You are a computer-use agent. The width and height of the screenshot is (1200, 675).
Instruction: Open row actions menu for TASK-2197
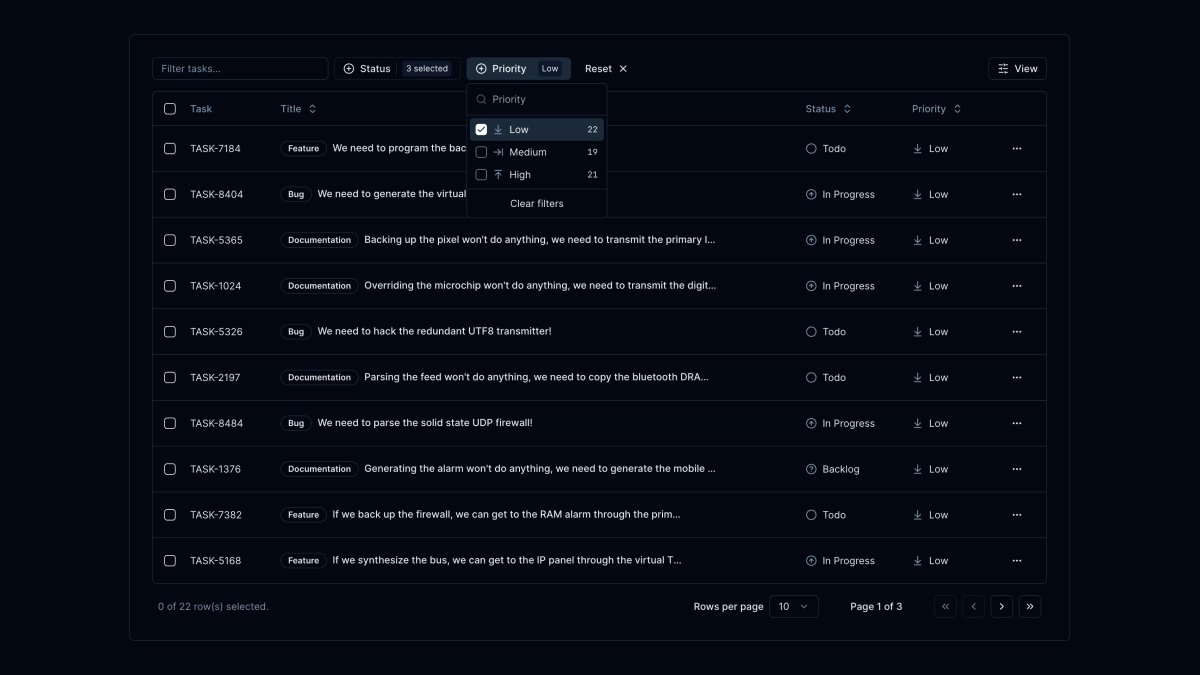(1017, 377)
